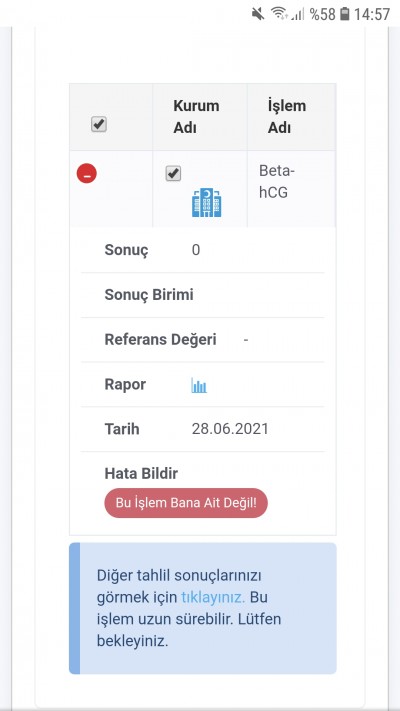Tap the battery icon in status bar
The width and height of the screenshot is (400, 711).
pyautogui.click(x=345, y=14)
